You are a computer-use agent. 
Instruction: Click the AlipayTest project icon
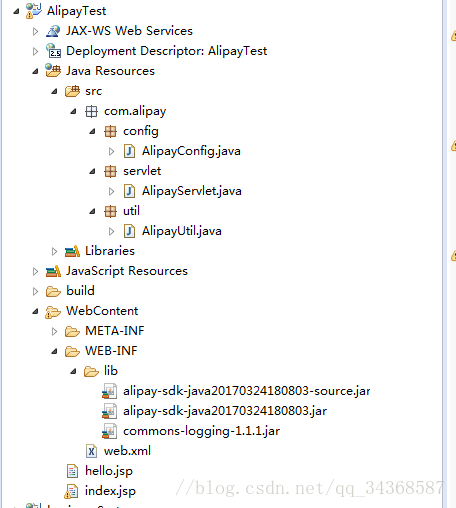[x=34, y=11]
